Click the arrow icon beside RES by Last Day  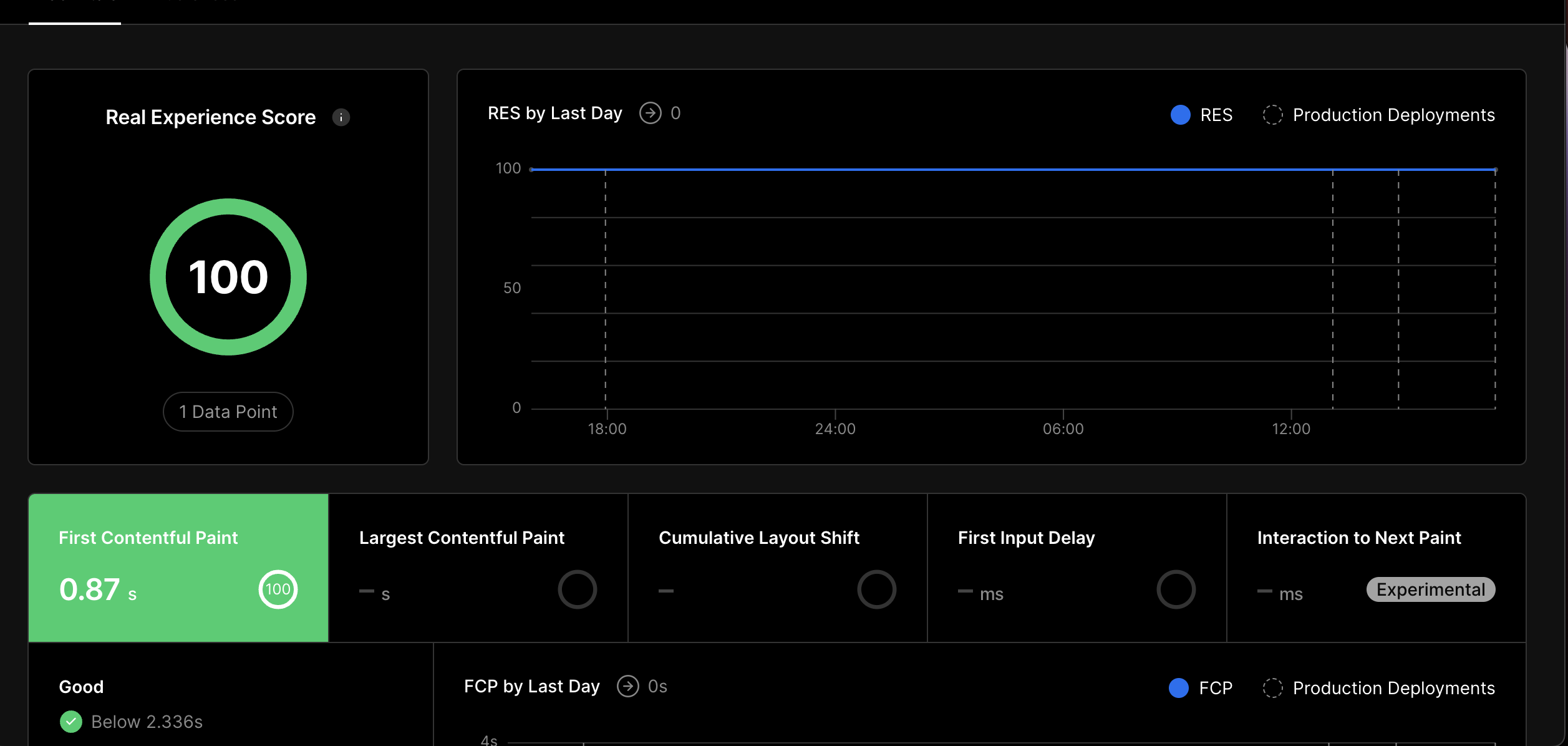coord(650,113)
